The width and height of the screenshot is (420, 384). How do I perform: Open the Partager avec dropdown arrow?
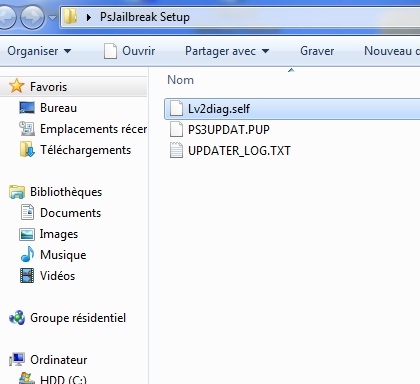(265, 51)
